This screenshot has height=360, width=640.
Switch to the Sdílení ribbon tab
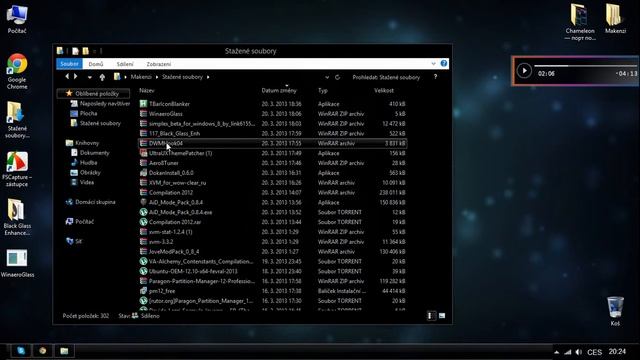point(125,64)
